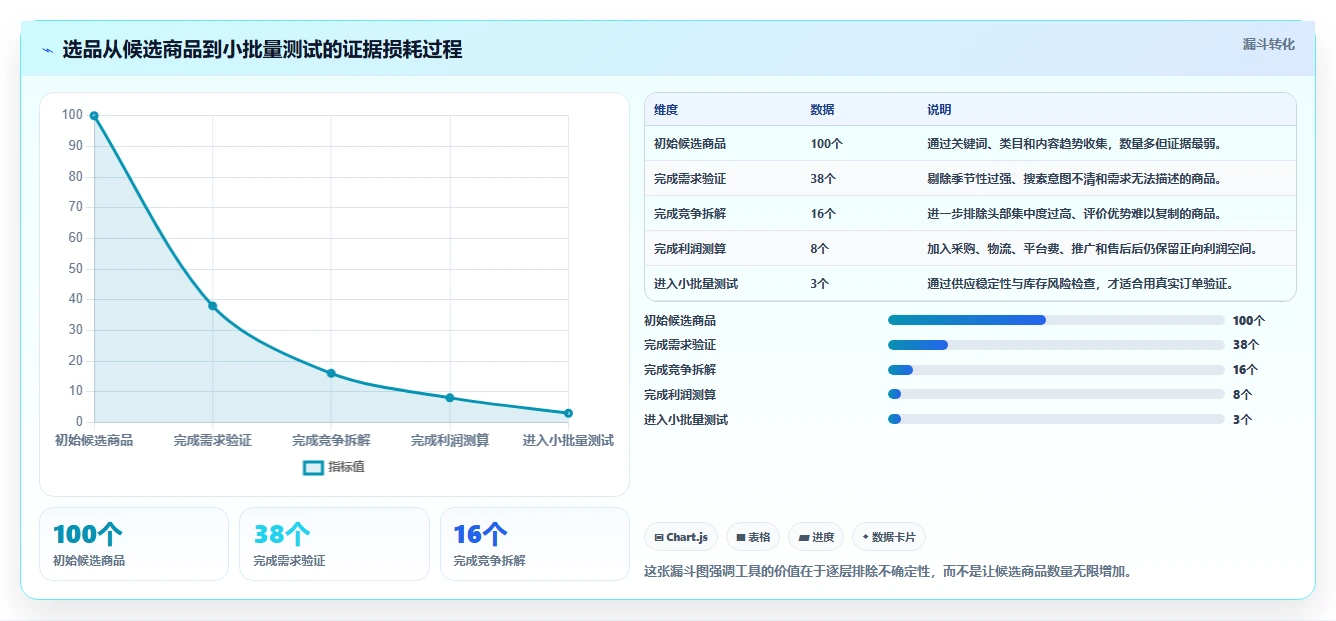Click the chart data point at 初始候选商品
Image resolution: width=1336 pixels, height=621 pixels.
pyautogui.click(x=94, y=116)
